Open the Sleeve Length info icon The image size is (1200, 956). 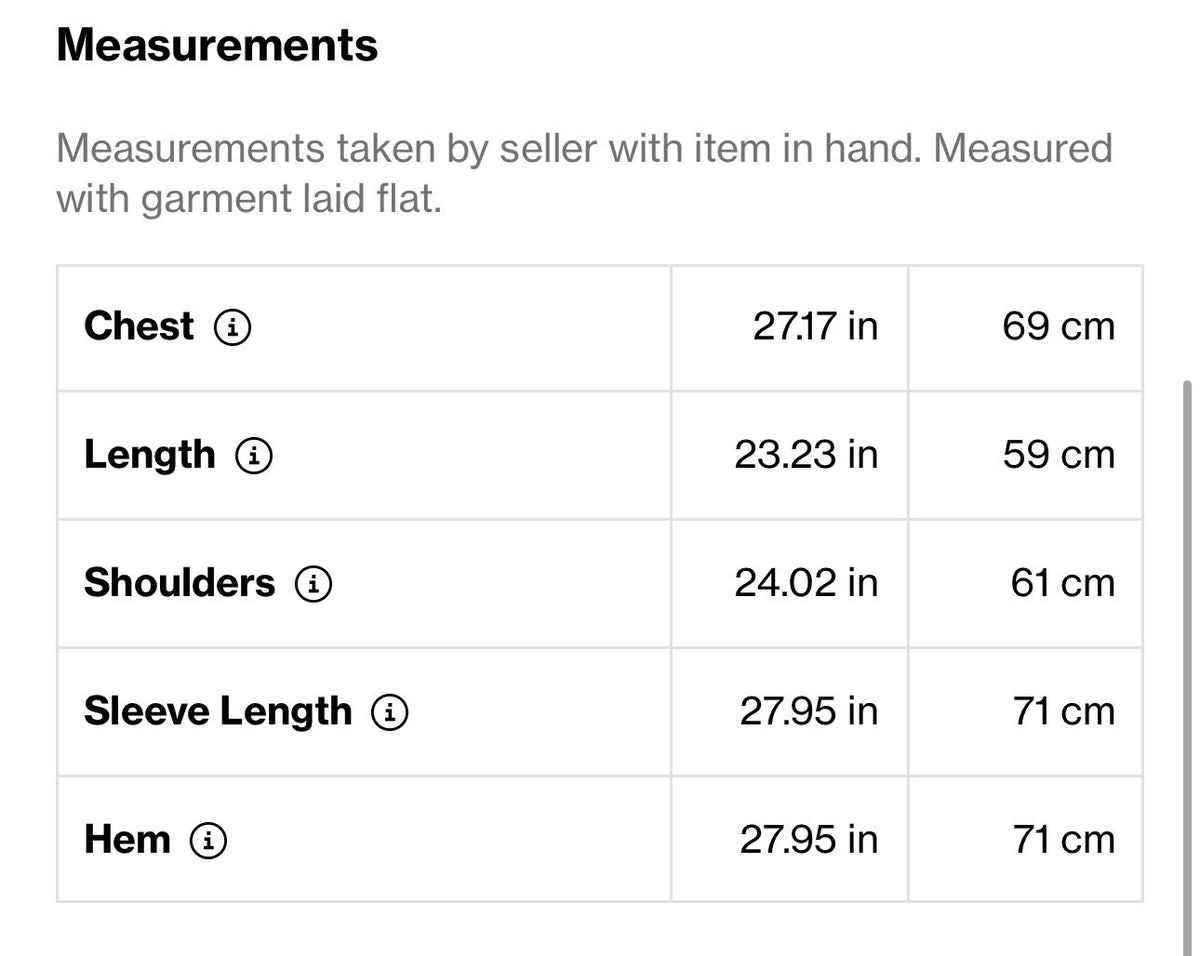[x=390, y=712]
